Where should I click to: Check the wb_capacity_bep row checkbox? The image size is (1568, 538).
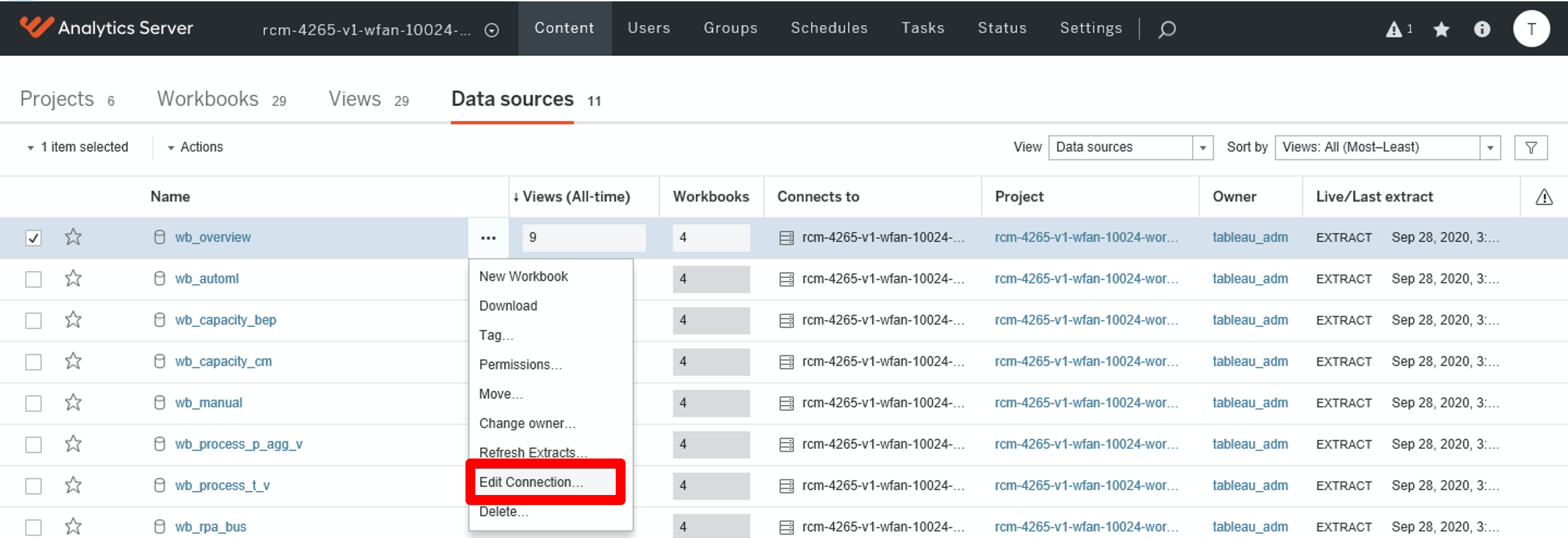point(33,321)
